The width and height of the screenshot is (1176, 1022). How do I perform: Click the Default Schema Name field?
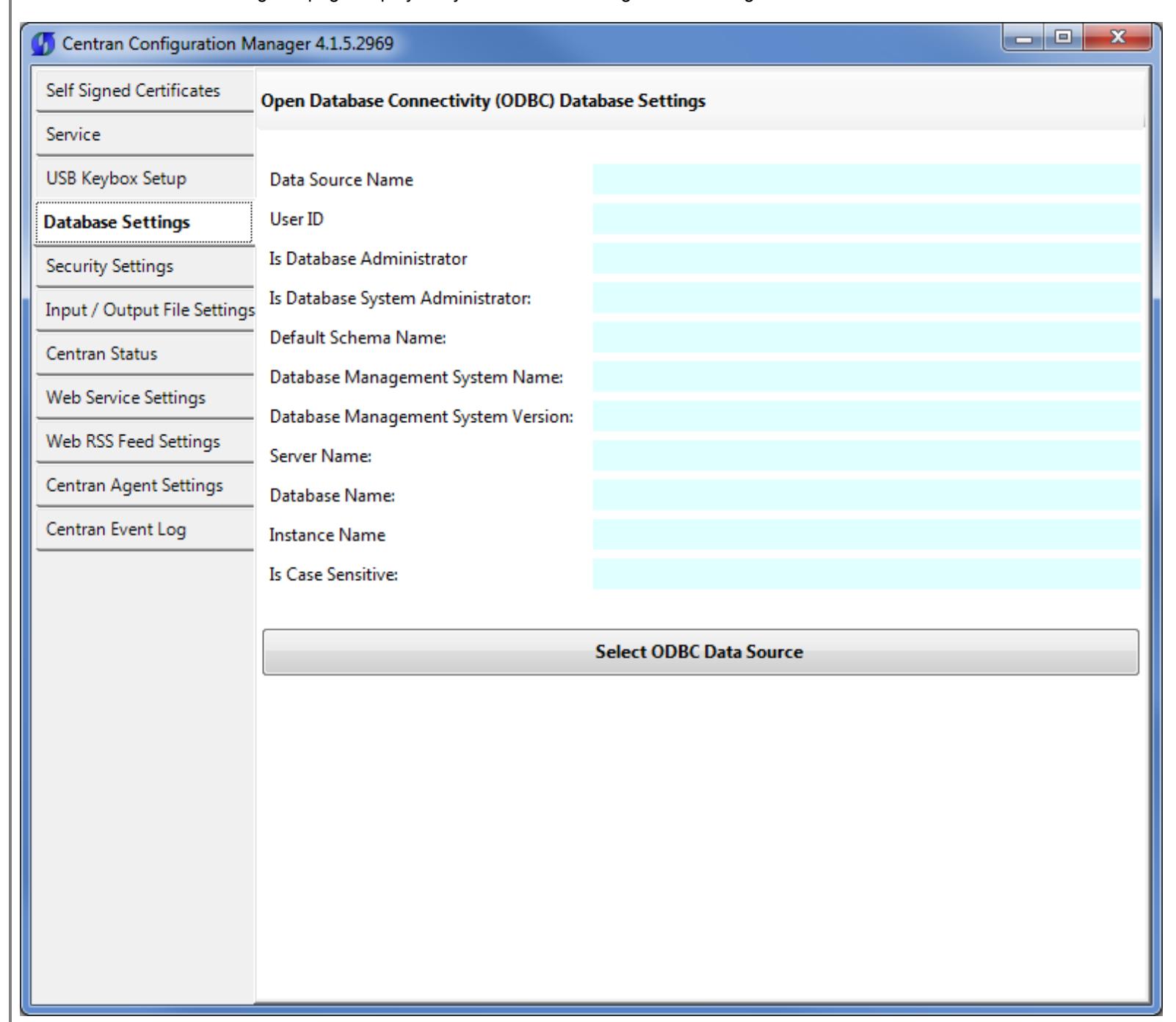(867, 337)
